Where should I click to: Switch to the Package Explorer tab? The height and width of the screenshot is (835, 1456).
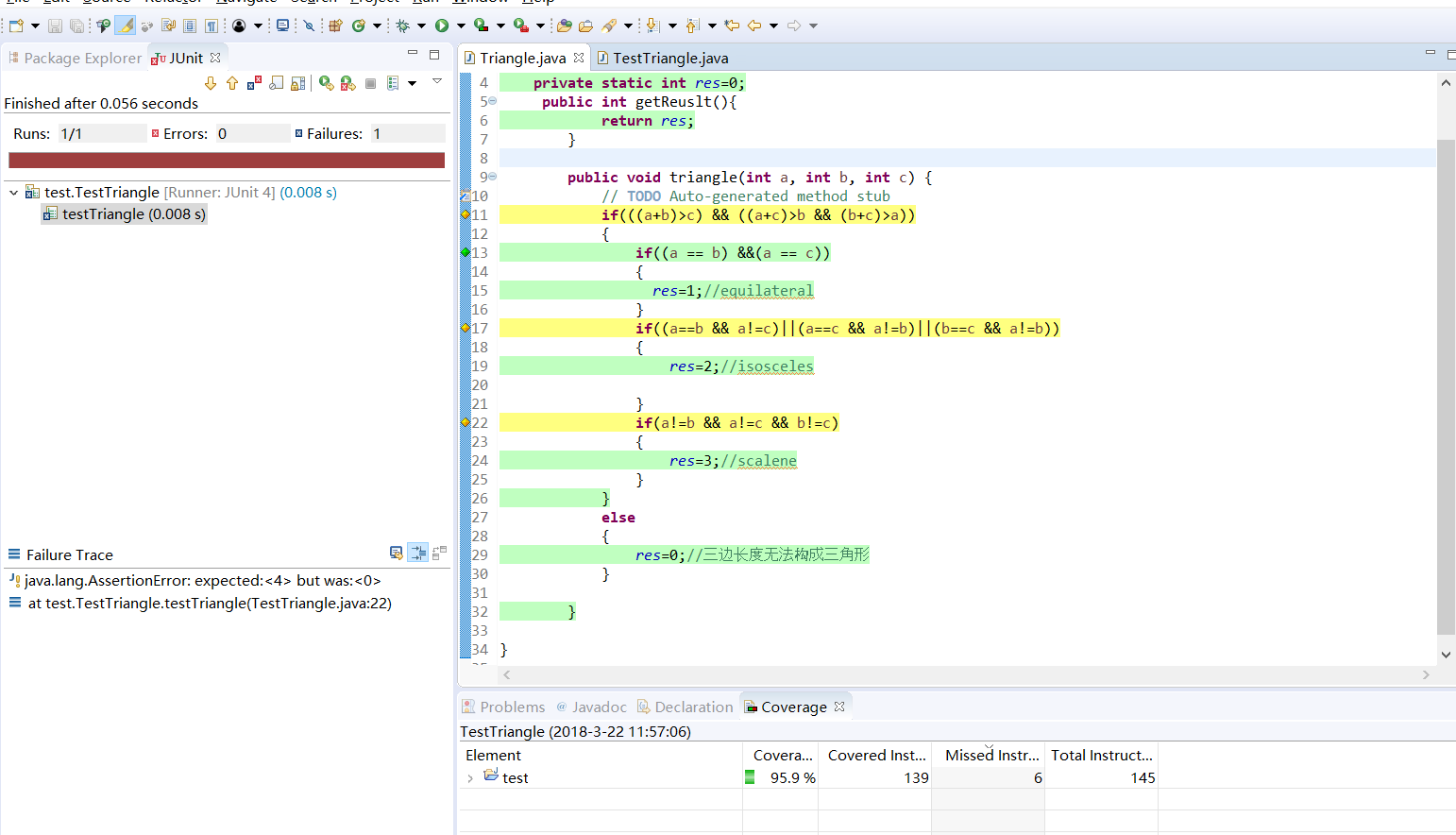point(75,58)
